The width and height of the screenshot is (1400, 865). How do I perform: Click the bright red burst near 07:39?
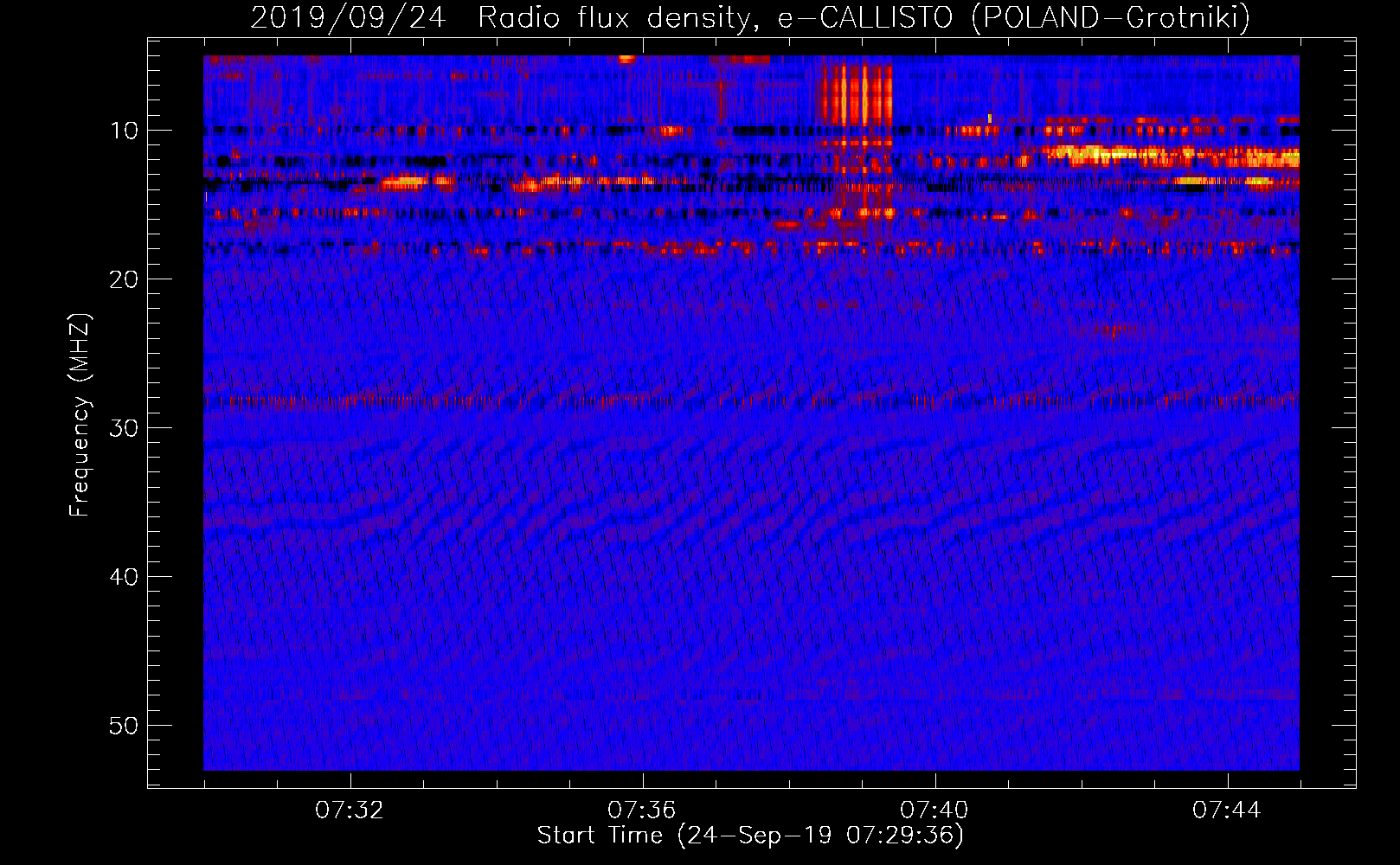tap(856, 93)
